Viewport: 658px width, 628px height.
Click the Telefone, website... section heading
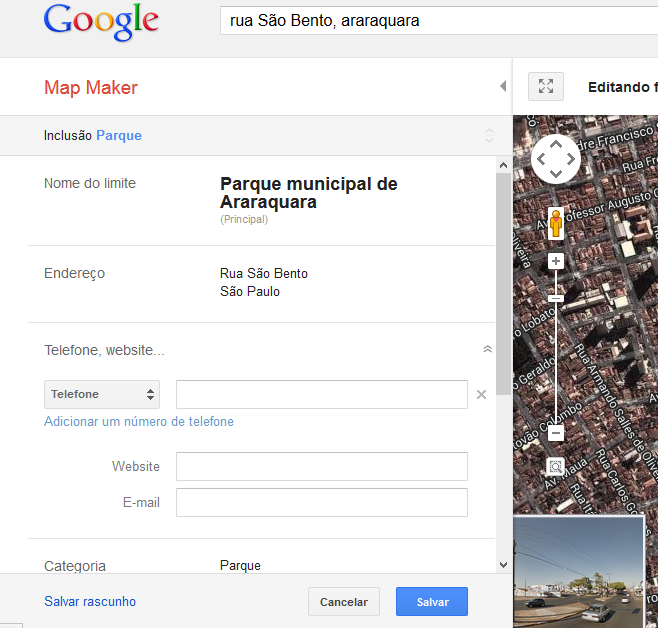(104, 350)
